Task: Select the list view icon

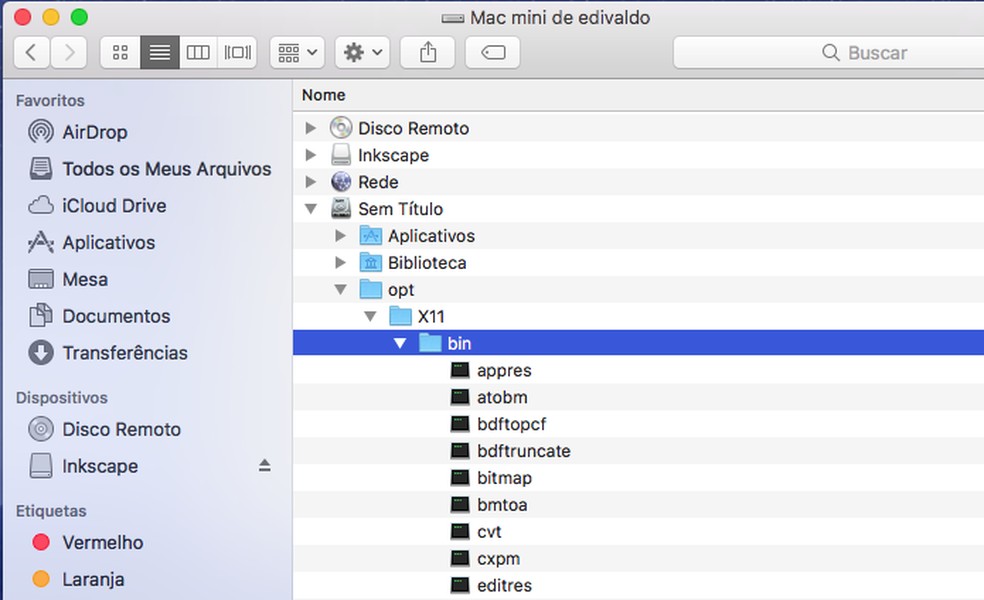Action: (159, 52)
